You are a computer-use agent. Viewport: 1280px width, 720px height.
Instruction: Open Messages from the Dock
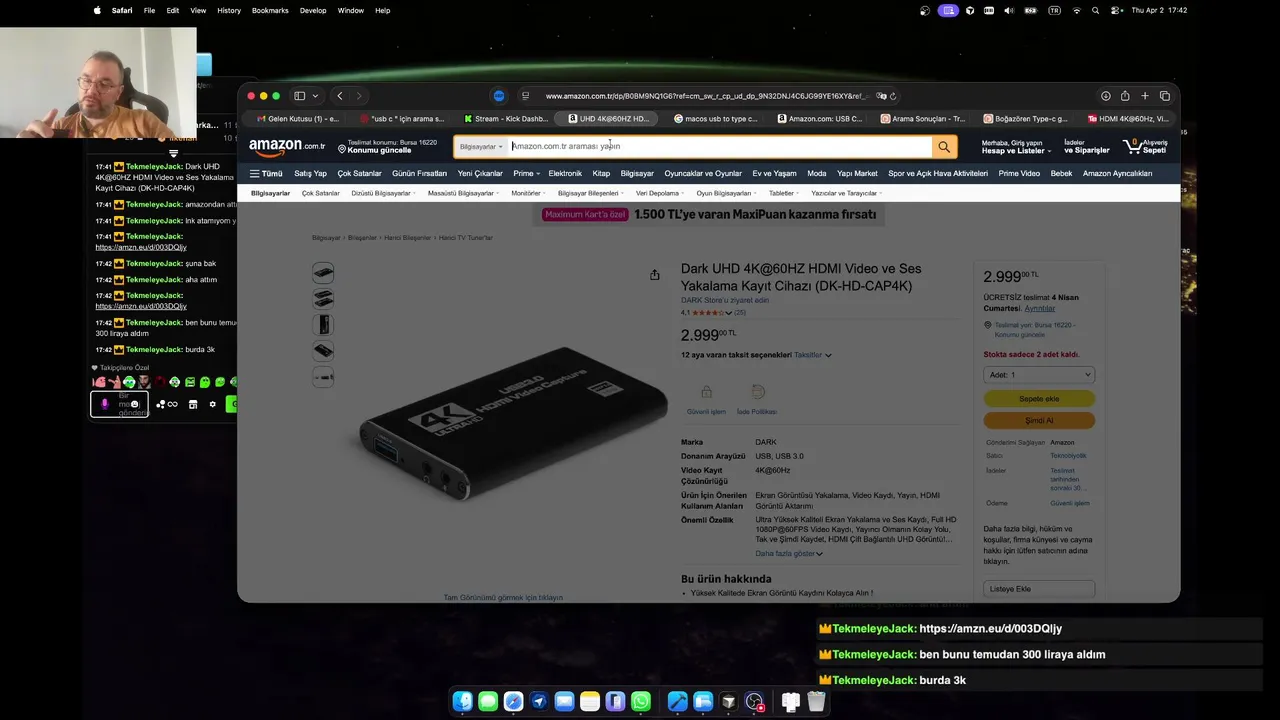point(488,702)
